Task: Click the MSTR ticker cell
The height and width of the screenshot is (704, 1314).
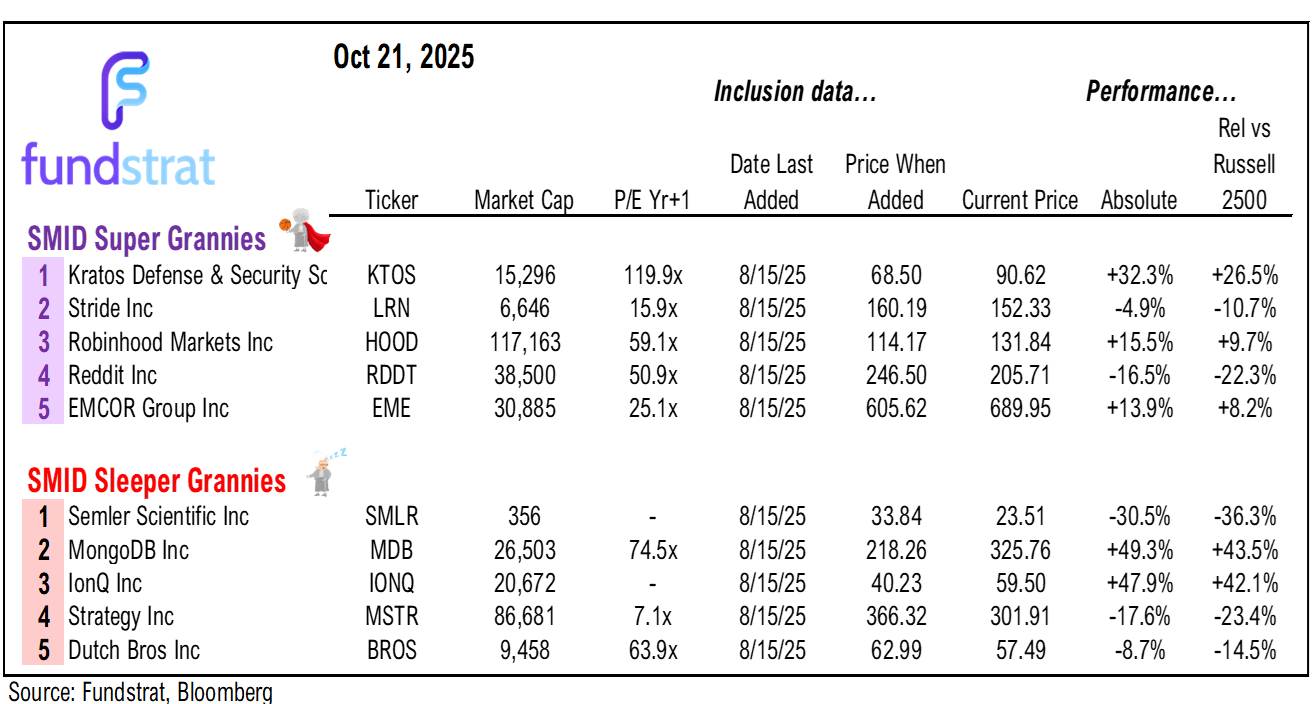Action: [391, 617]
